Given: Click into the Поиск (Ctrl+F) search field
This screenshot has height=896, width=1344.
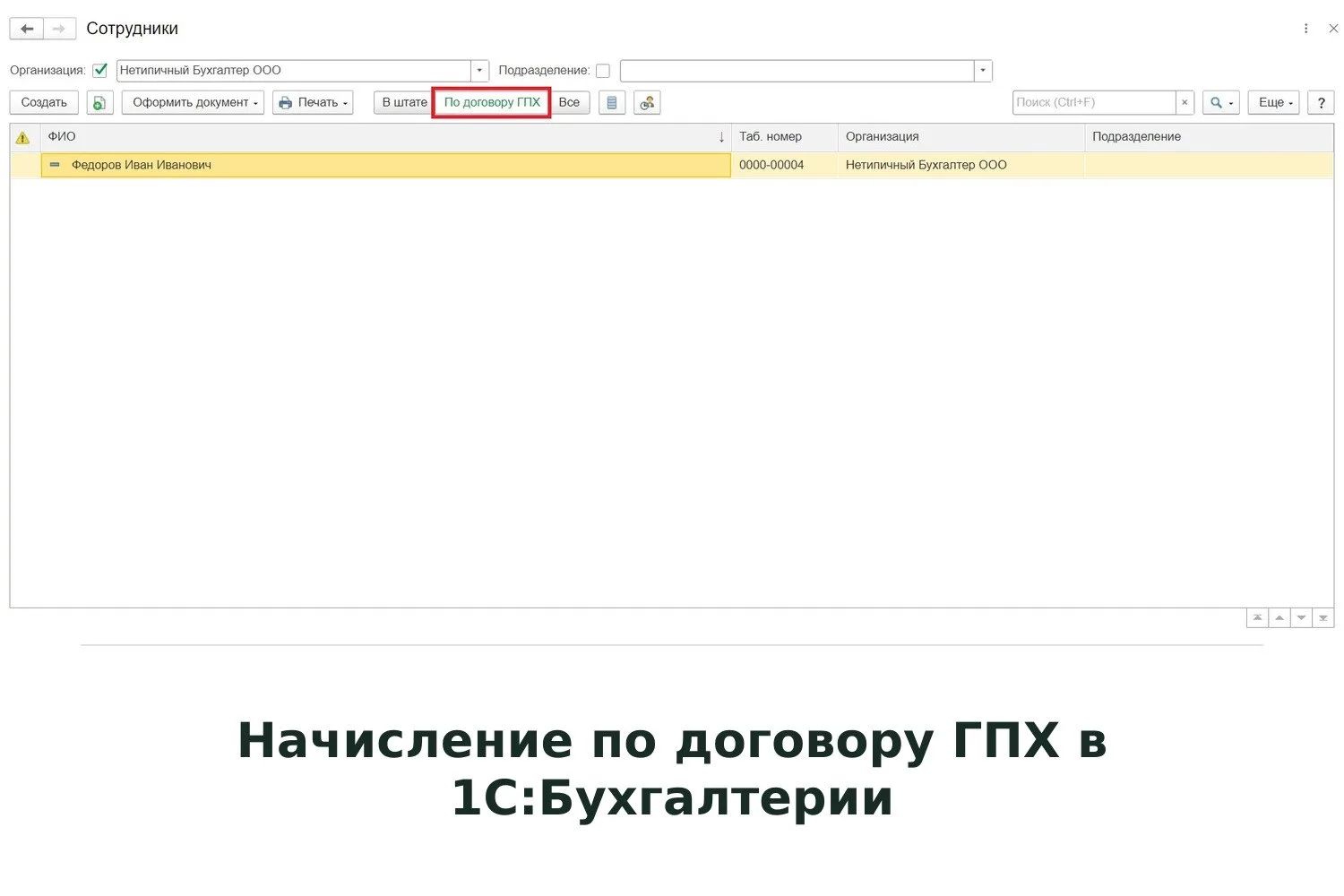Looking at the screenshot, I should point(1094,103).
